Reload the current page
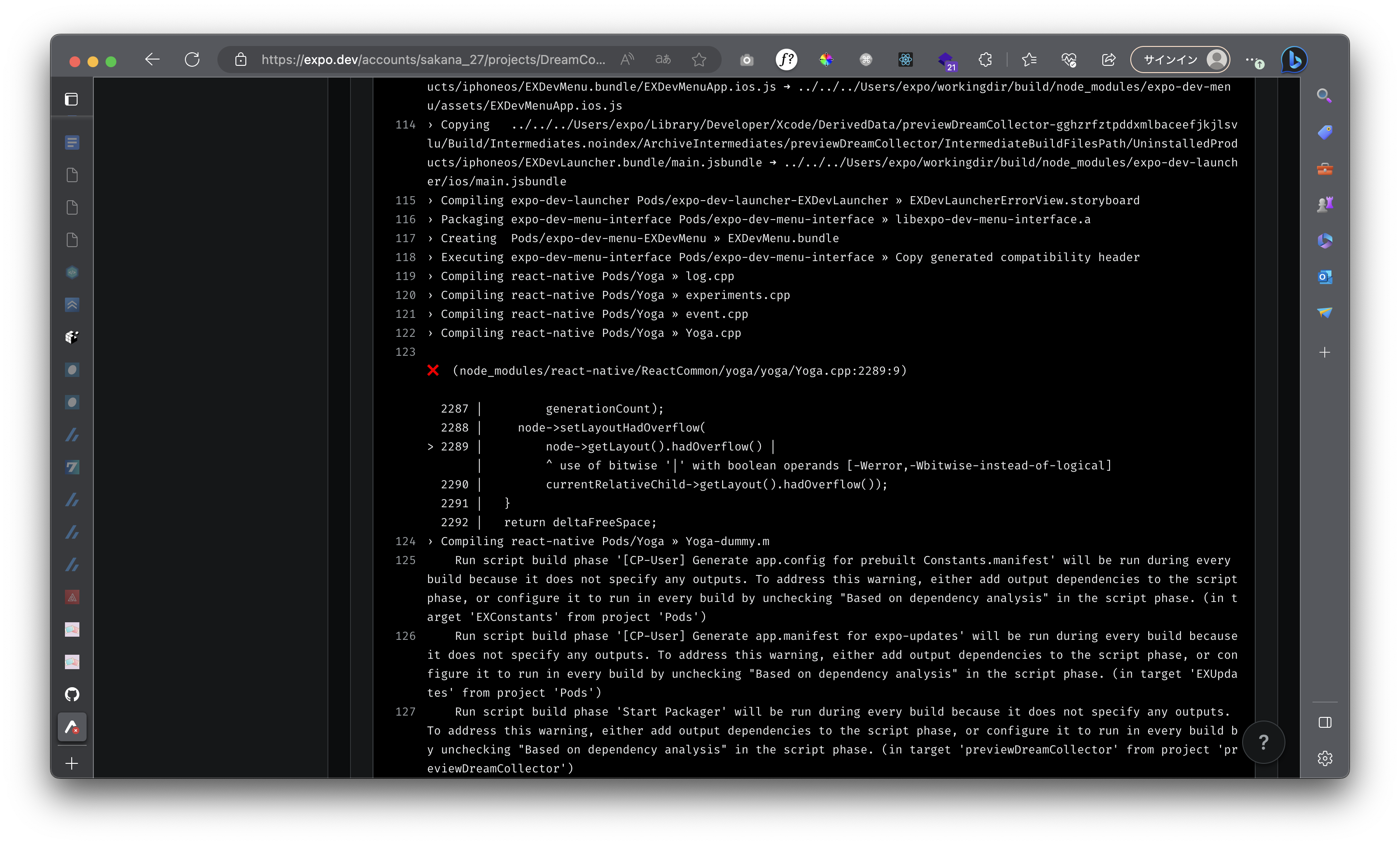 coord(192,60)
